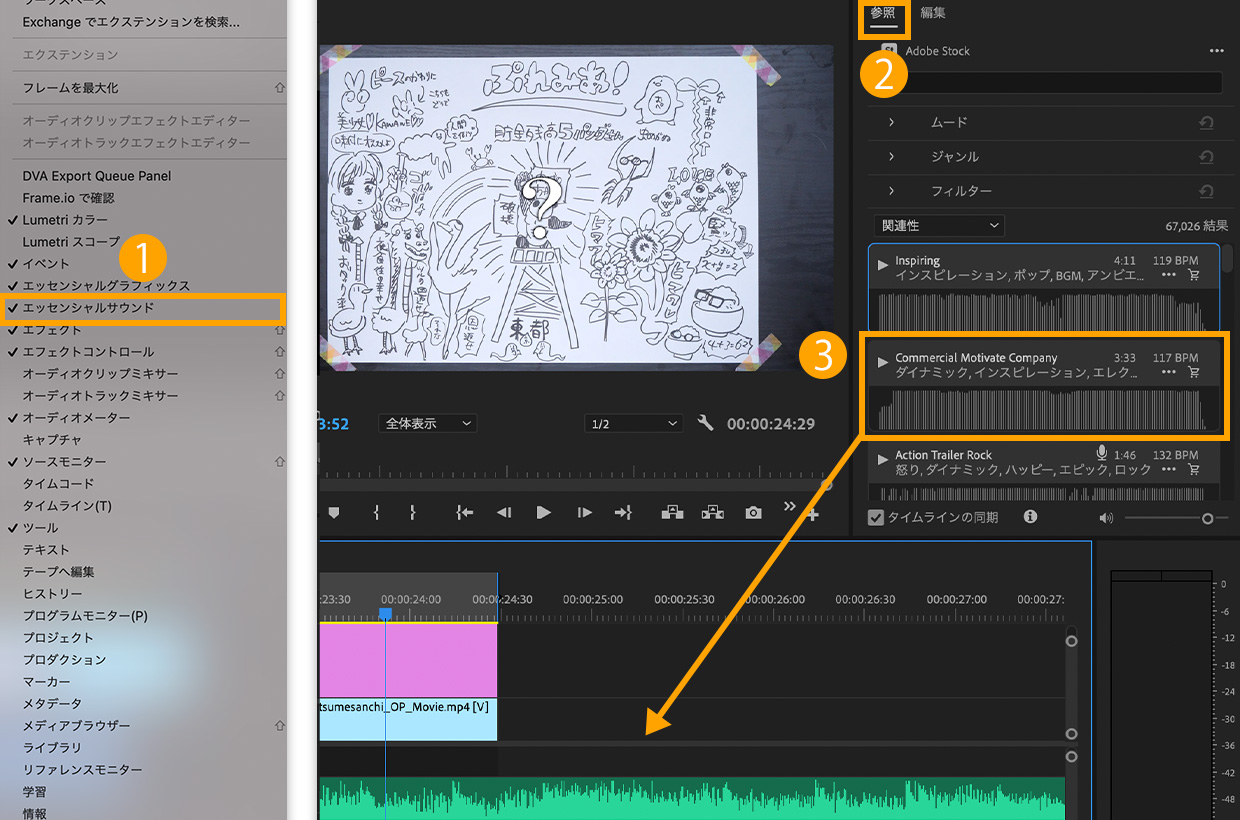Image resolution: width=1240 pixels, height=820 pixels.
Task: Open 全体表示 zoom level dropdown
Action: point(428,423)
